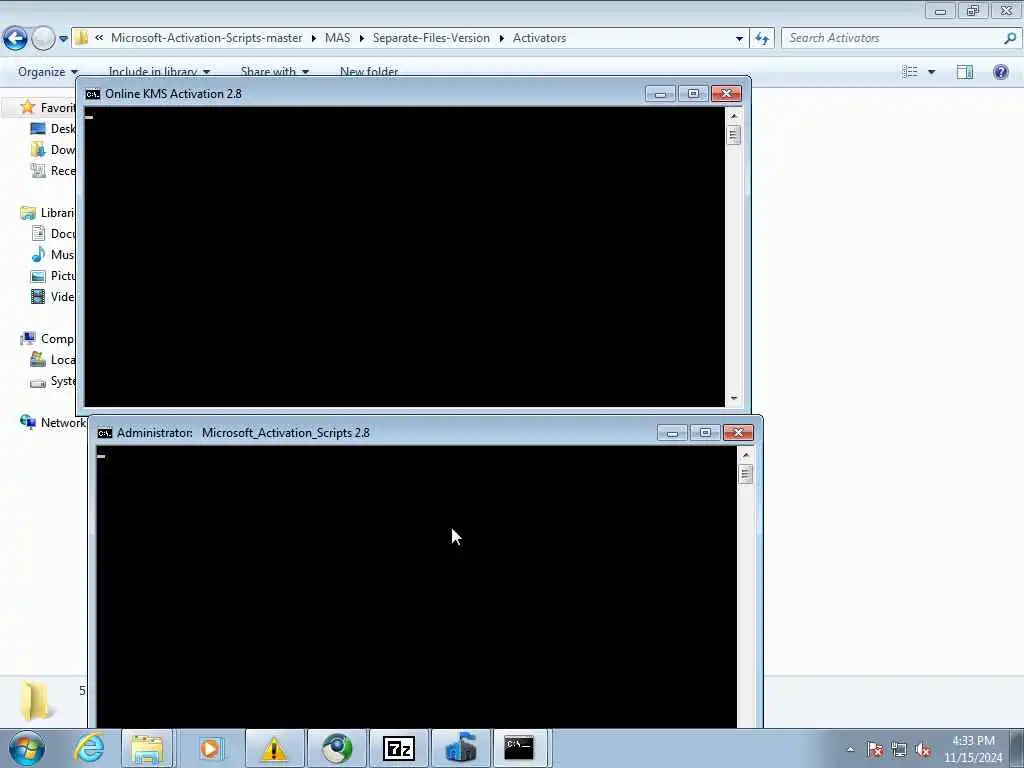The height and width of the screenshot is (768, 1024).
Task: Click cmd icon of Microsoft_Activation_Scripts window
Action: [x=104, y=433]
